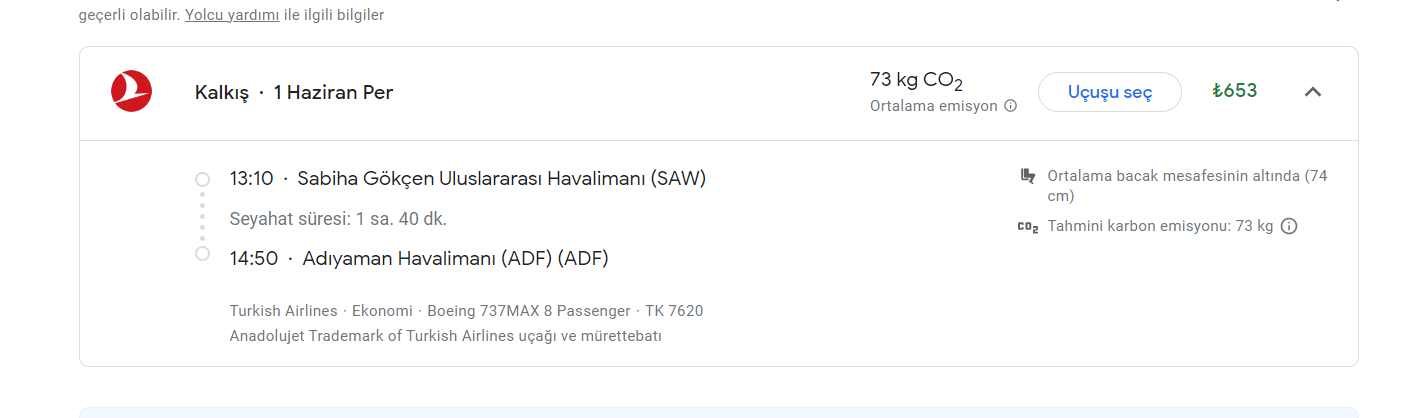
Task: Click the 73 kg CO2 emission value
Action: (x=916, y=81)
